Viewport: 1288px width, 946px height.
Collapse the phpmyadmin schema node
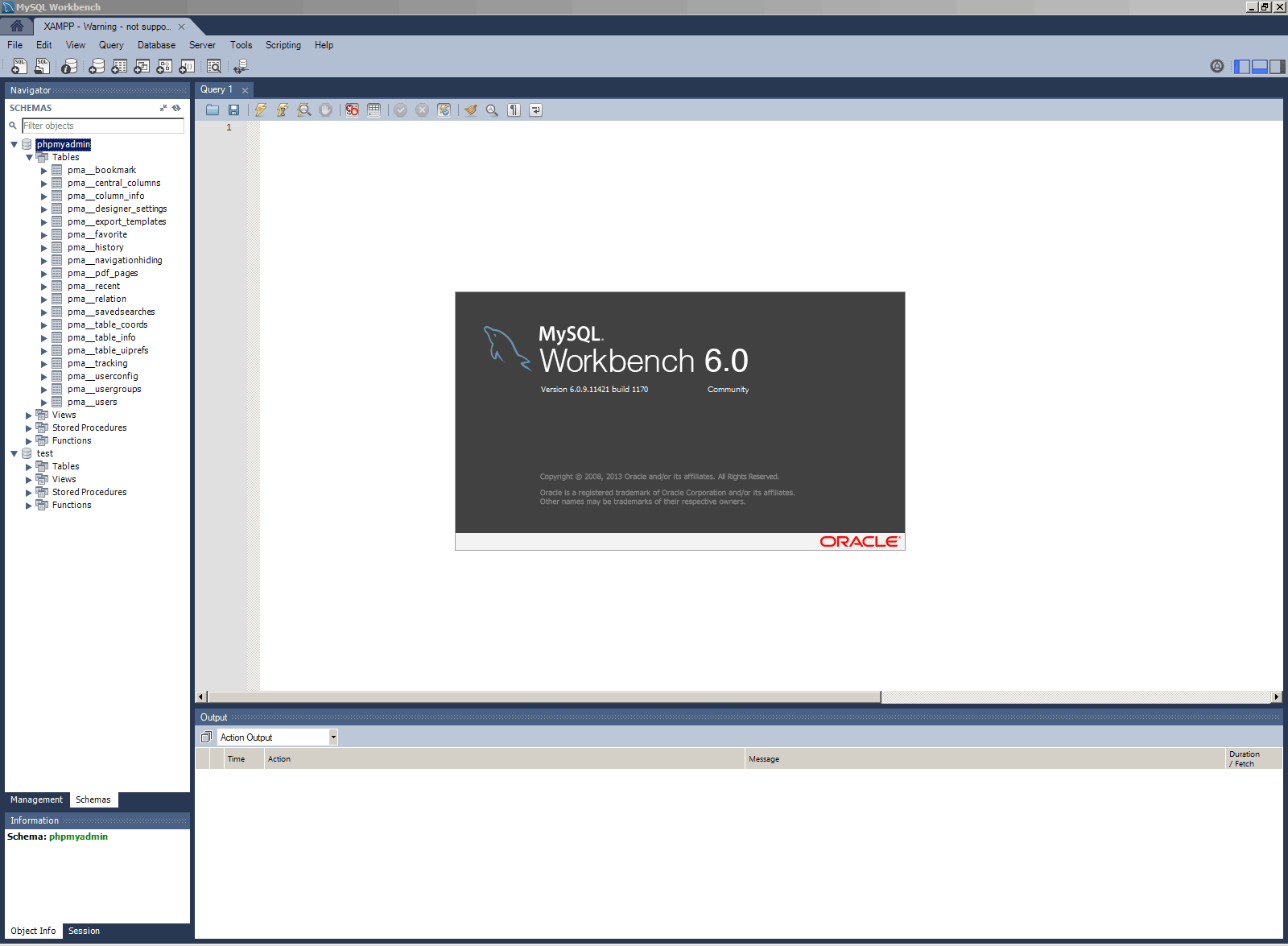click(x=14, y=145)
